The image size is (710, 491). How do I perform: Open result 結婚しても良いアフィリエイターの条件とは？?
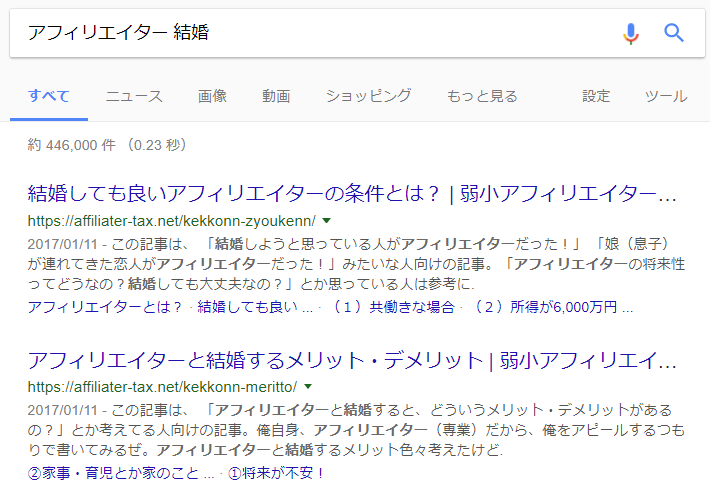[352, 193]
